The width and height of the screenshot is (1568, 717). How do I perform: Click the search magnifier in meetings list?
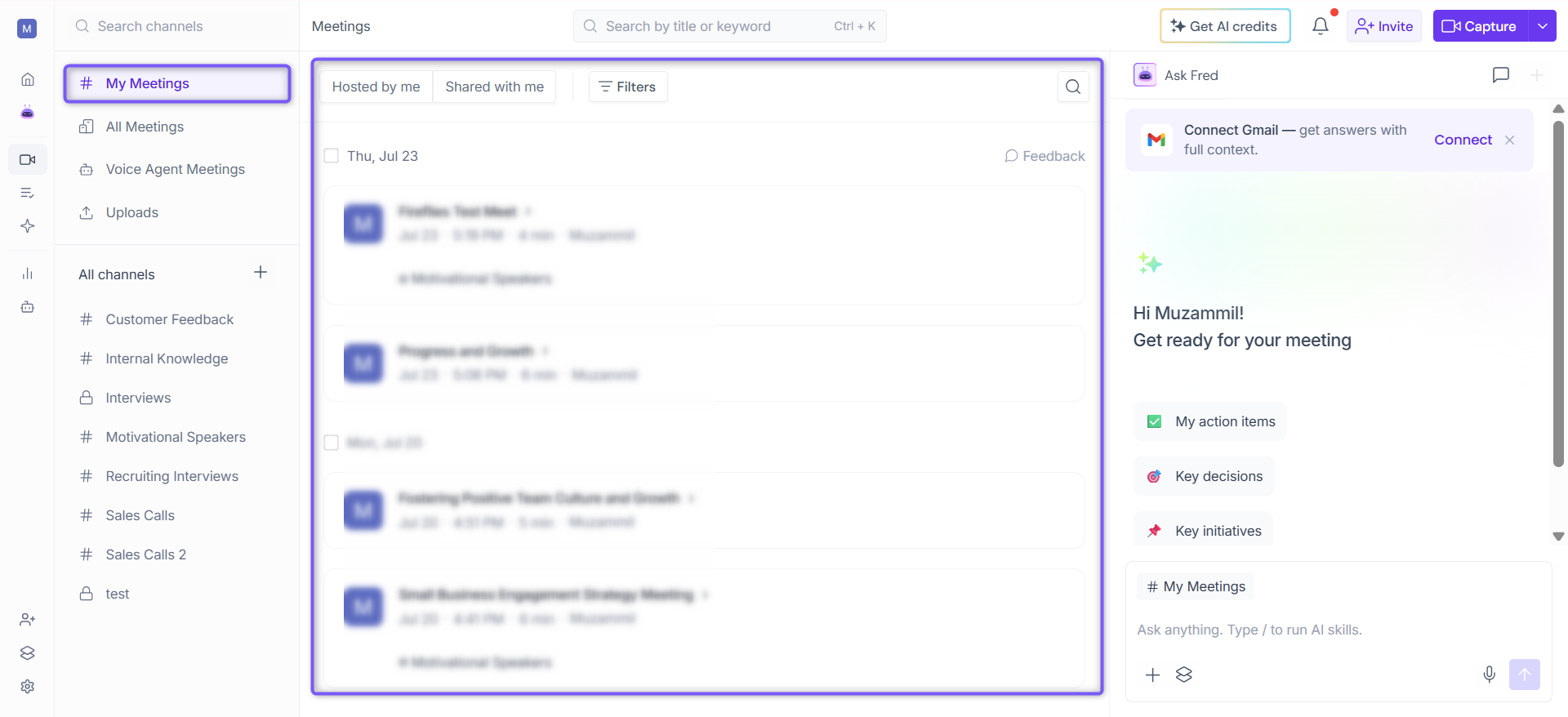pos(1073,87)
